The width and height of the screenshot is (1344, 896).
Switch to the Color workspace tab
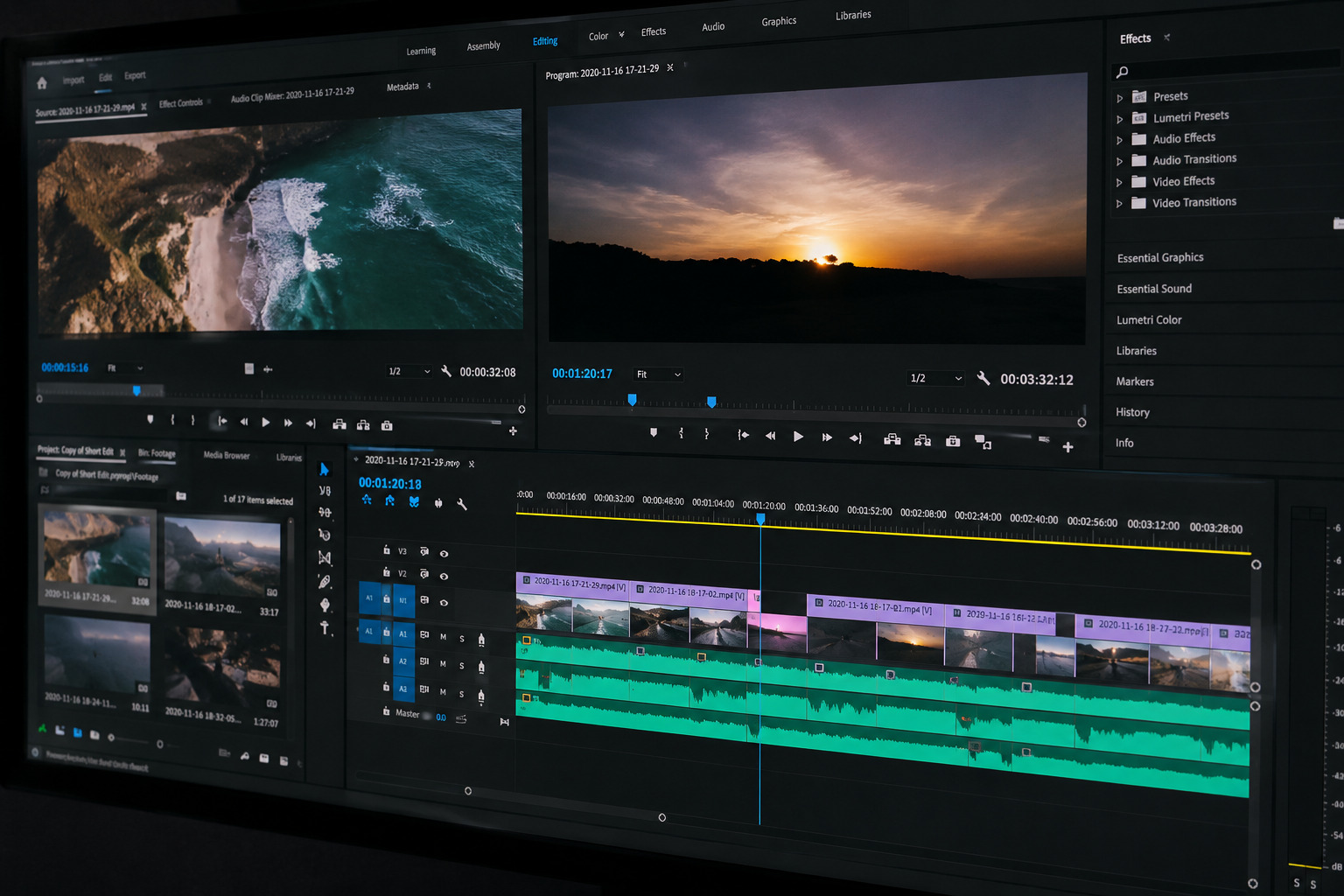pos(598,37)
